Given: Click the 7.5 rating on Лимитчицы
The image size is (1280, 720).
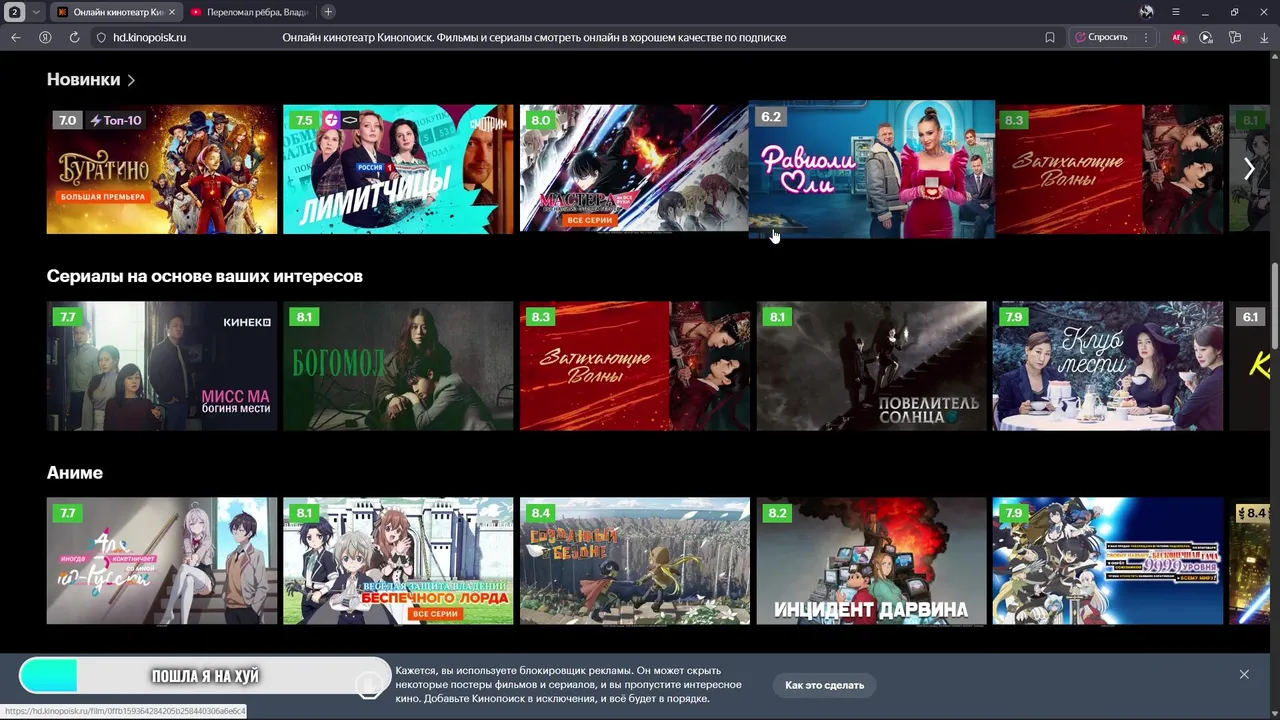Looking at the screenshot, I should point(304,120).
